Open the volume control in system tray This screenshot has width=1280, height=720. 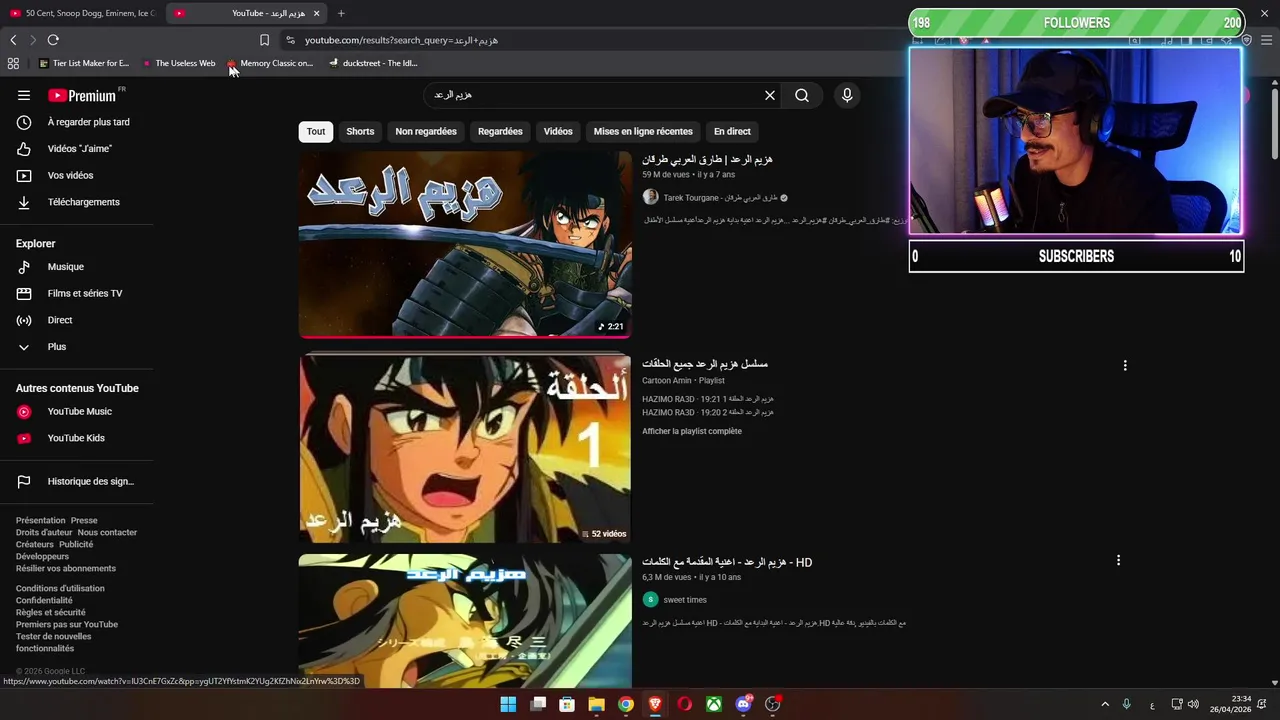pyautogui.click(x=1193, y=704)
